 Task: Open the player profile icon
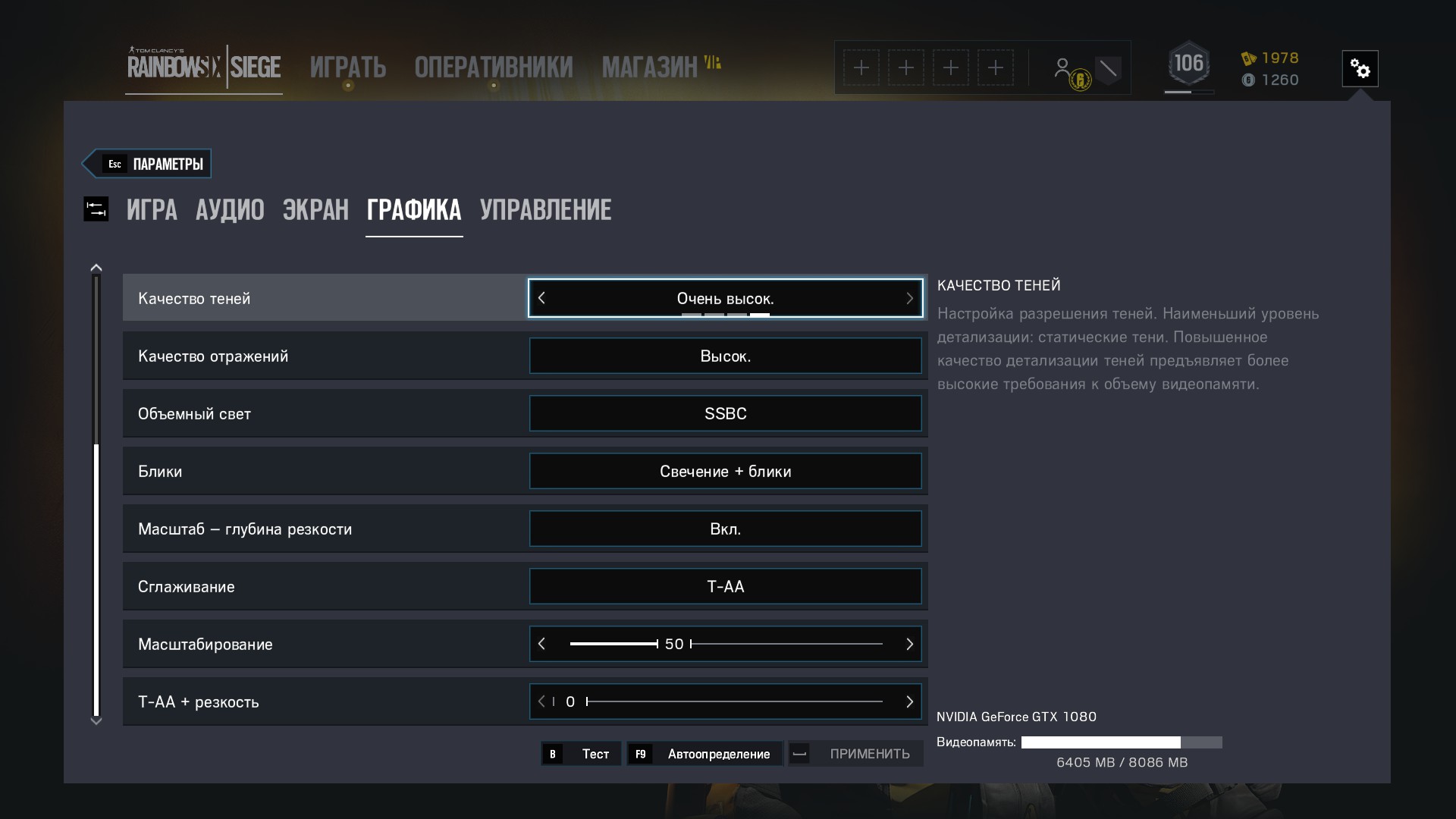pyautogui.click(x=1062, y=68)
